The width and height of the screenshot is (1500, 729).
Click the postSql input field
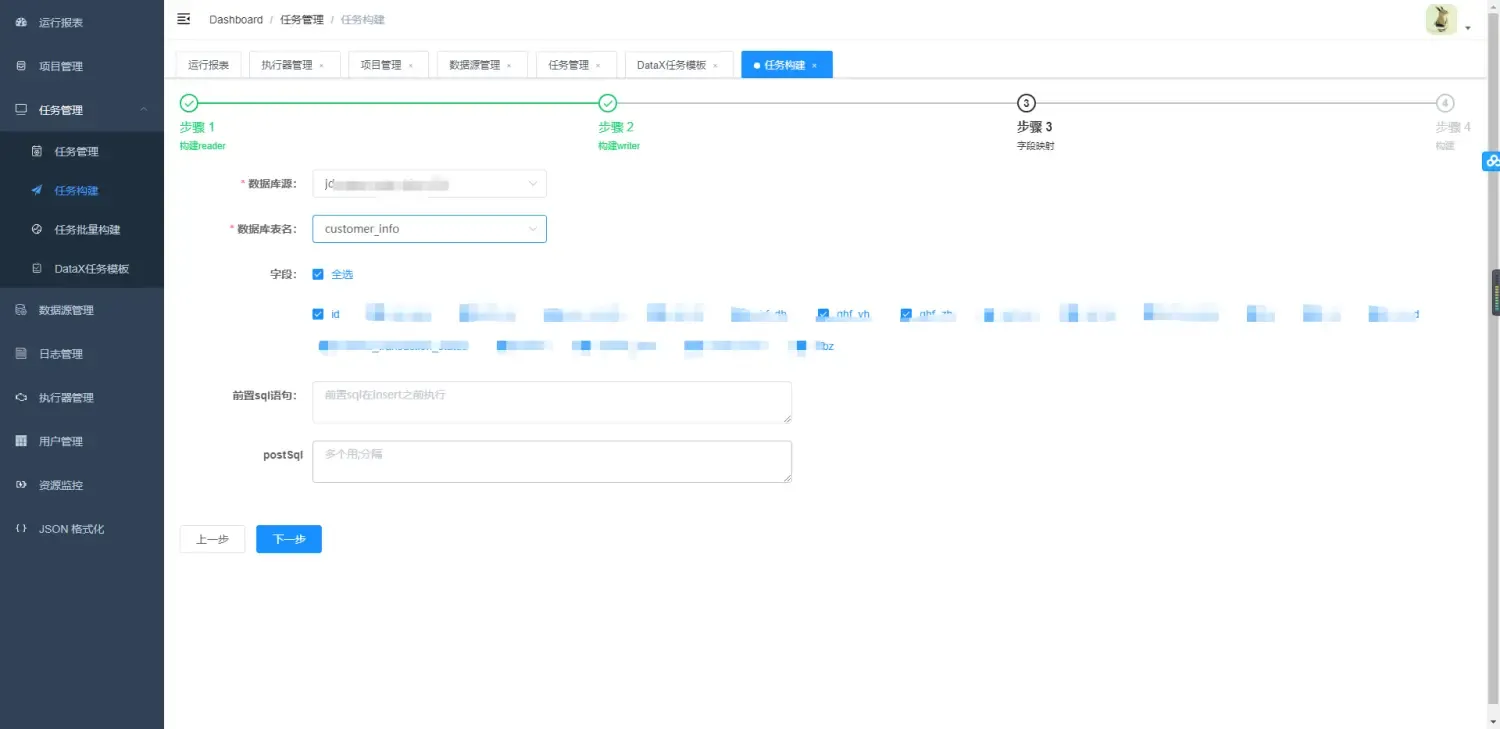pyautogui.click(x=552, y=461)
